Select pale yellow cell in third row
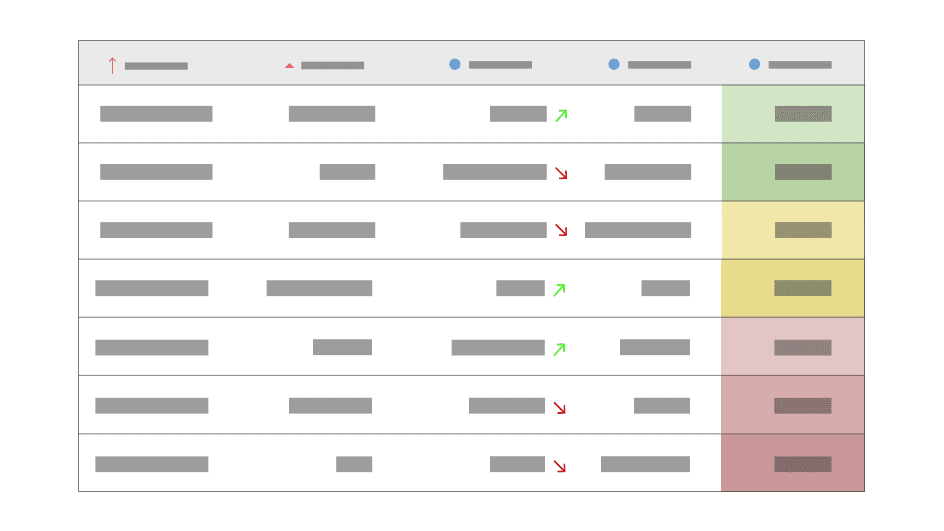Screen dimensions: 944x531 tap(792, 230)
